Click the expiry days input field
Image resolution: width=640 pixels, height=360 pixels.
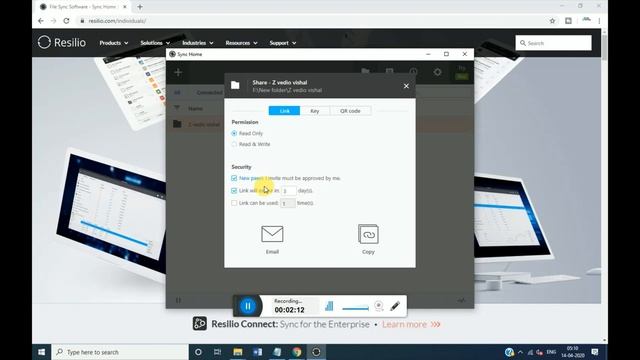point(288,191)
